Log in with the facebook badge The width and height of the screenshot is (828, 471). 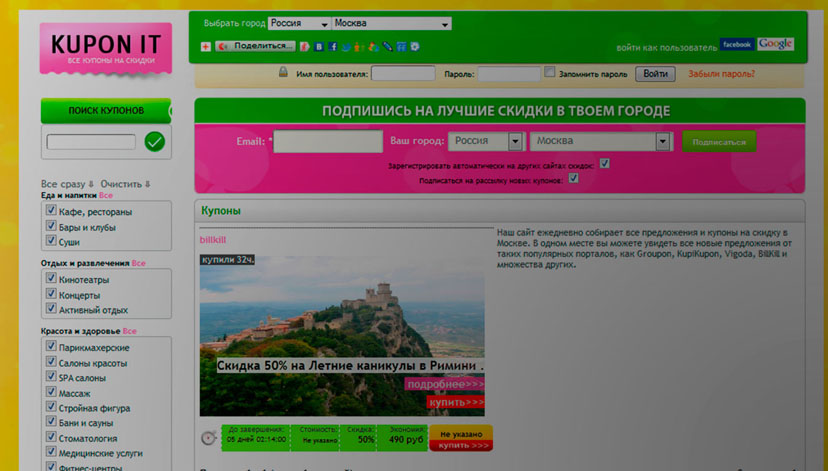[737, 44]
